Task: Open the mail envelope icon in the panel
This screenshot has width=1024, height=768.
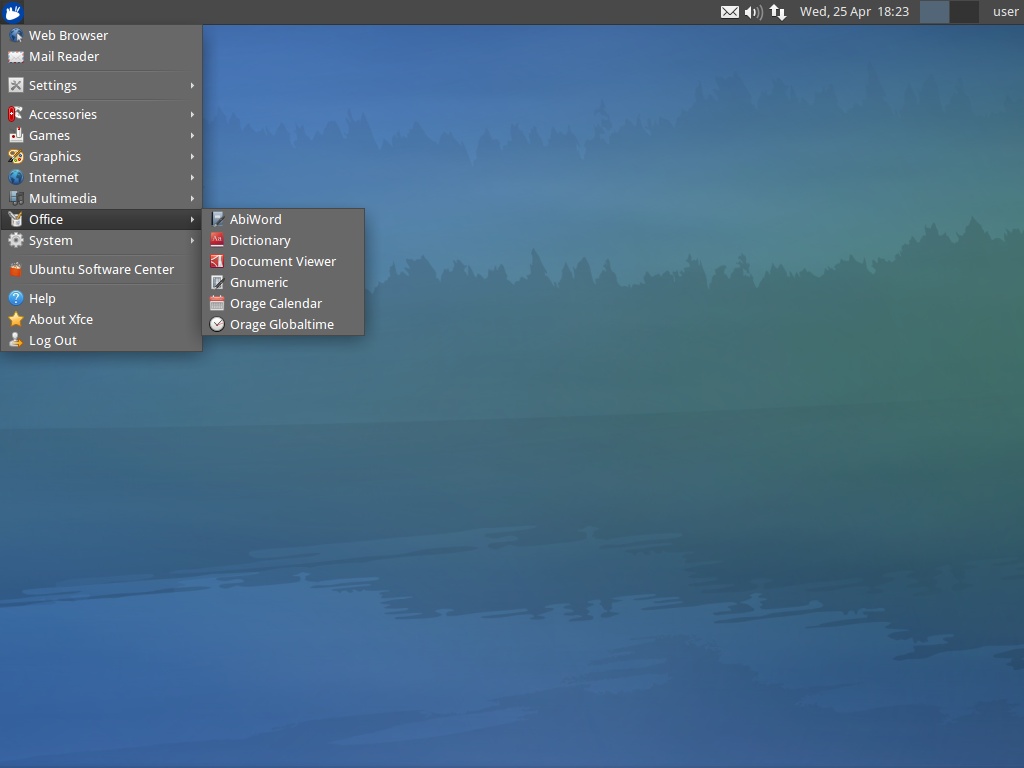Action: pos(730,12)
